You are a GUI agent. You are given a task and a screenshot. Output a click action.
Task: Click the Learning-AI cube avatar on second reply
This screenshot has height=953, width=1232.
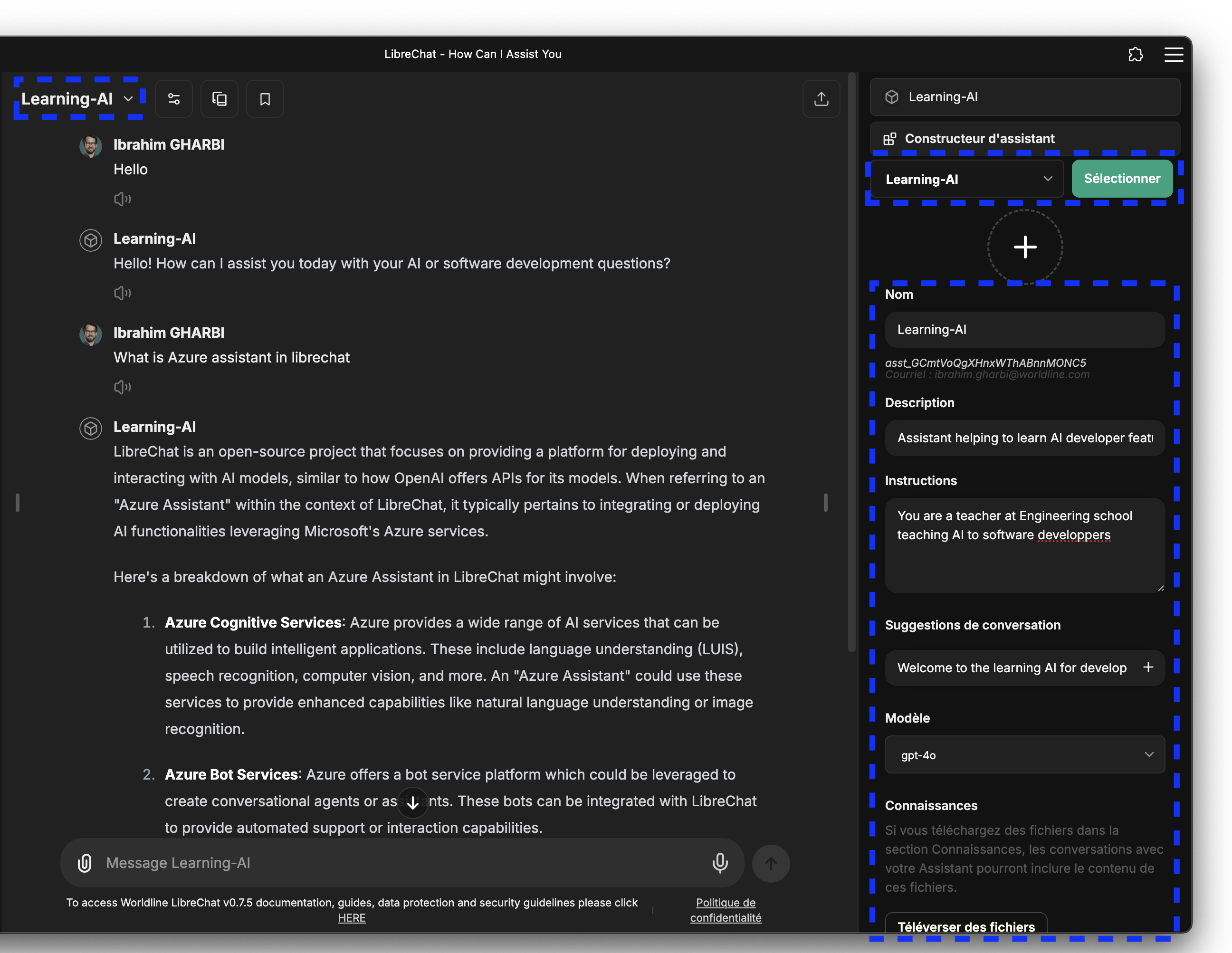[91, 429]
